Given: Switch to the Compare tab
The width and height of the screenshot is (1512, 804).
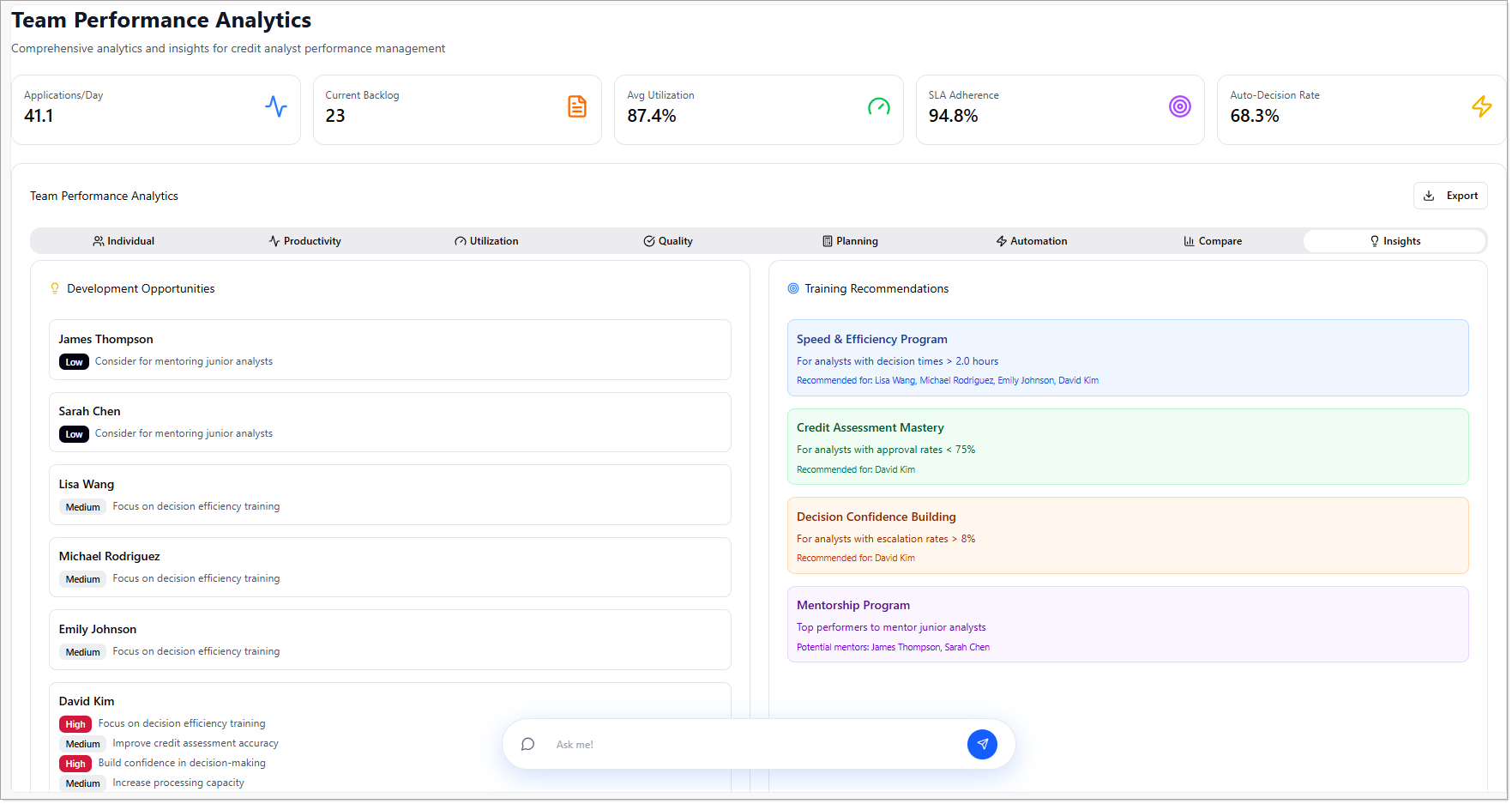Looking at the screenshot, I should point(1212,241).
